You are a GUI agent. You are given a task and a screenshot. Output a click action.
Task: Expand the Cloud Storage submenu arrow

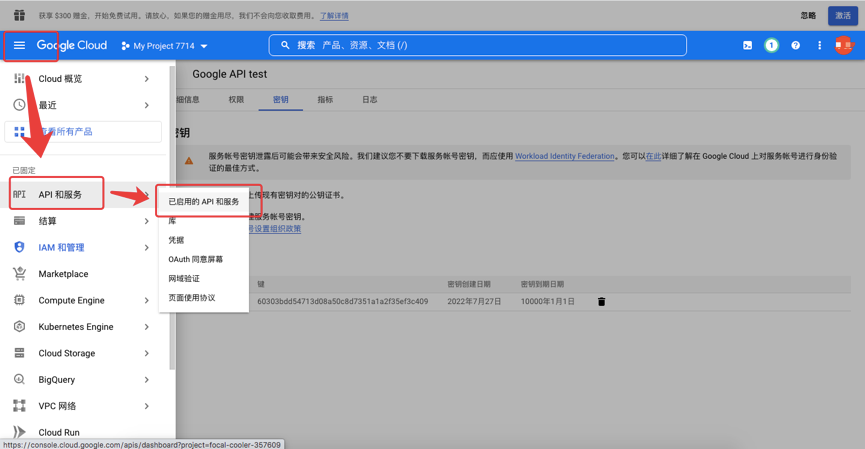(x=147, y=353)
